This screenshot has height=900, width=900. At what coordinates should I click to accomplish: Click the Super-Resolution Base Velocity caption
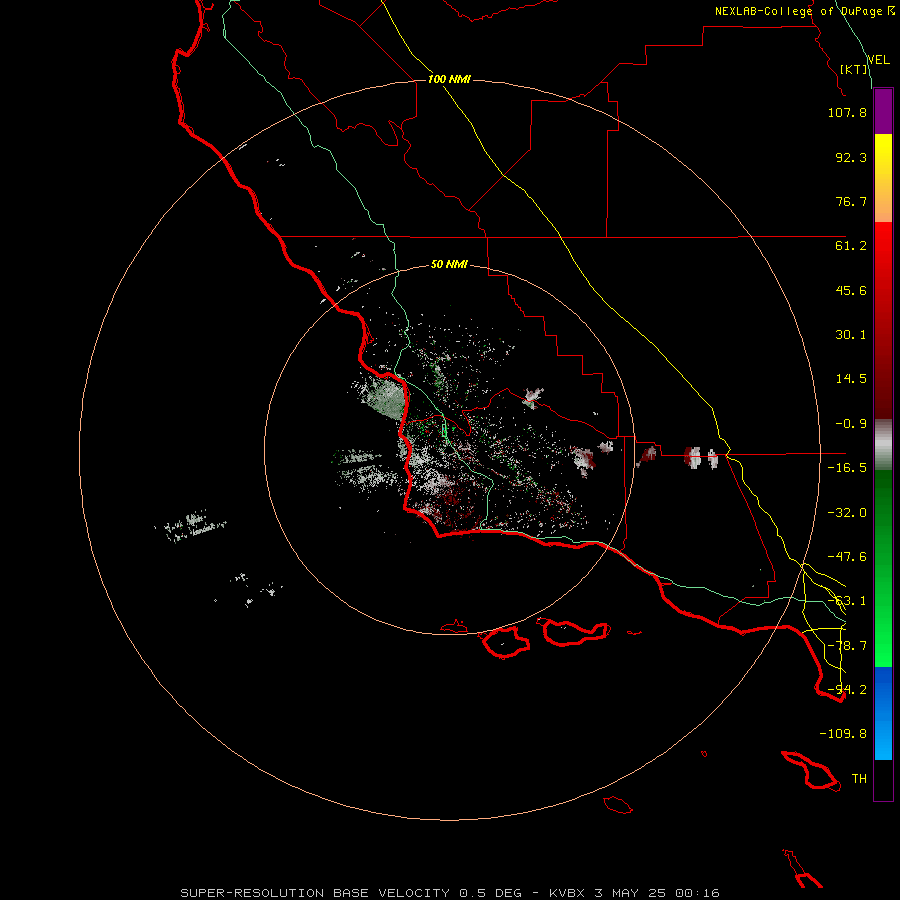point(450,893)
